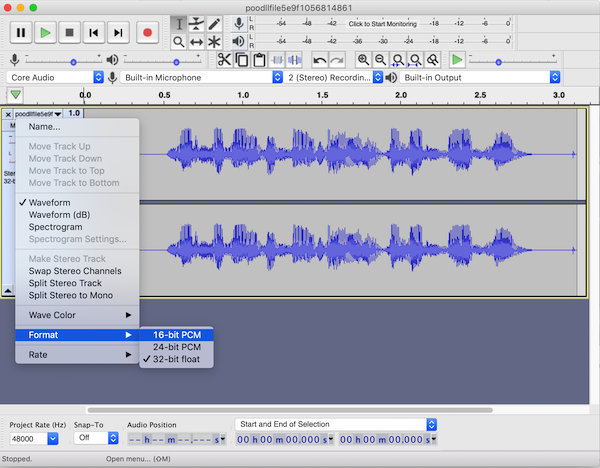Click the highlighted Format menu item
The width and height of the screenshot is (600, 468).
(77, 335)
